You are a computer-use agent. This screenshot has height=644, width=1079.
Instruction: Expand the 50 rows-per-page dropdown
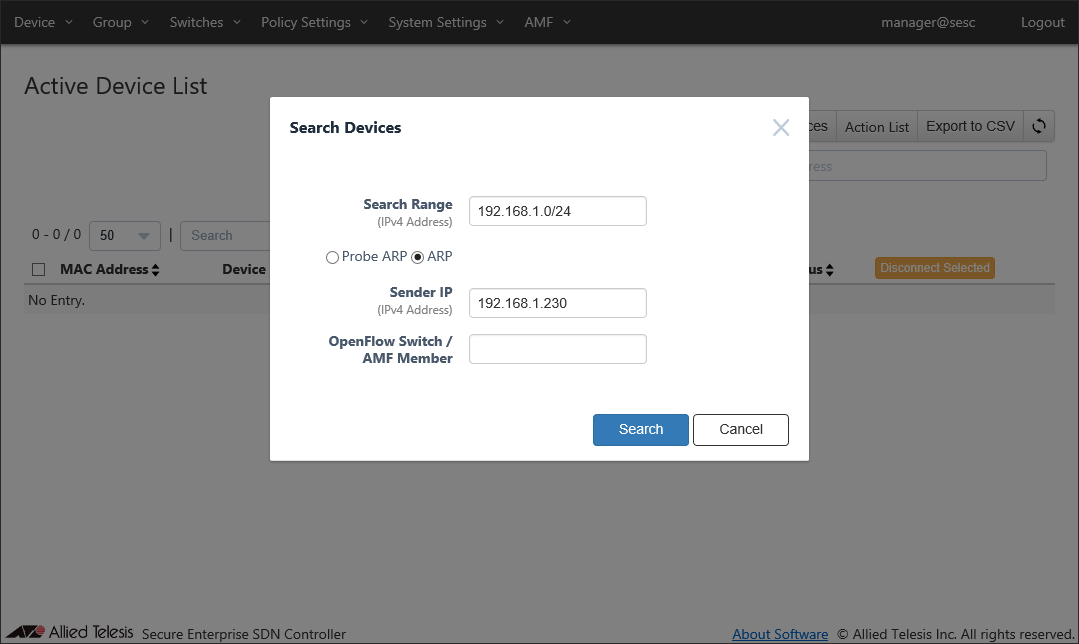pyautogui.click(x=125, y=235)
